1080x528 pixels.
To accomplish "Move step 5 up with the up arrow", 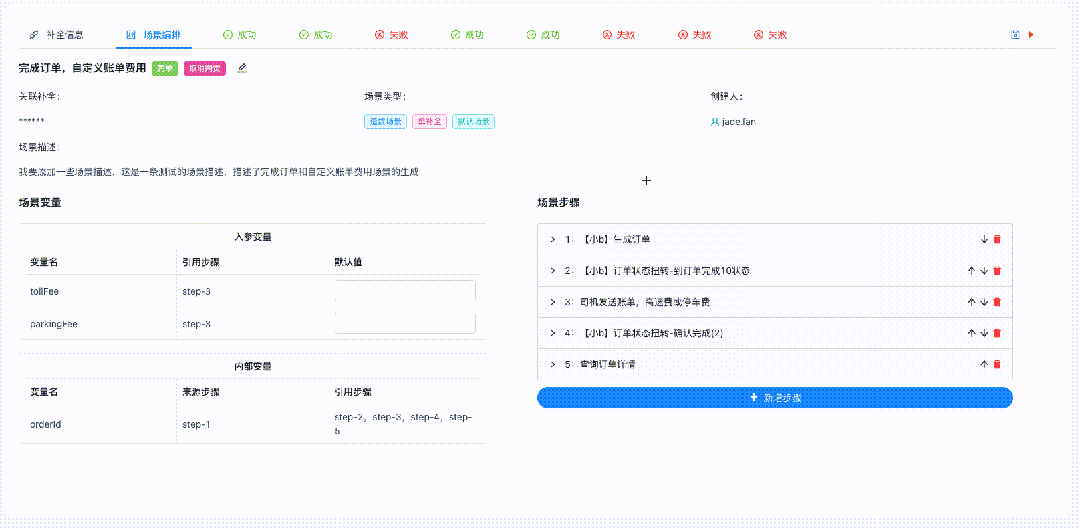I will click(x=984, y=364).
